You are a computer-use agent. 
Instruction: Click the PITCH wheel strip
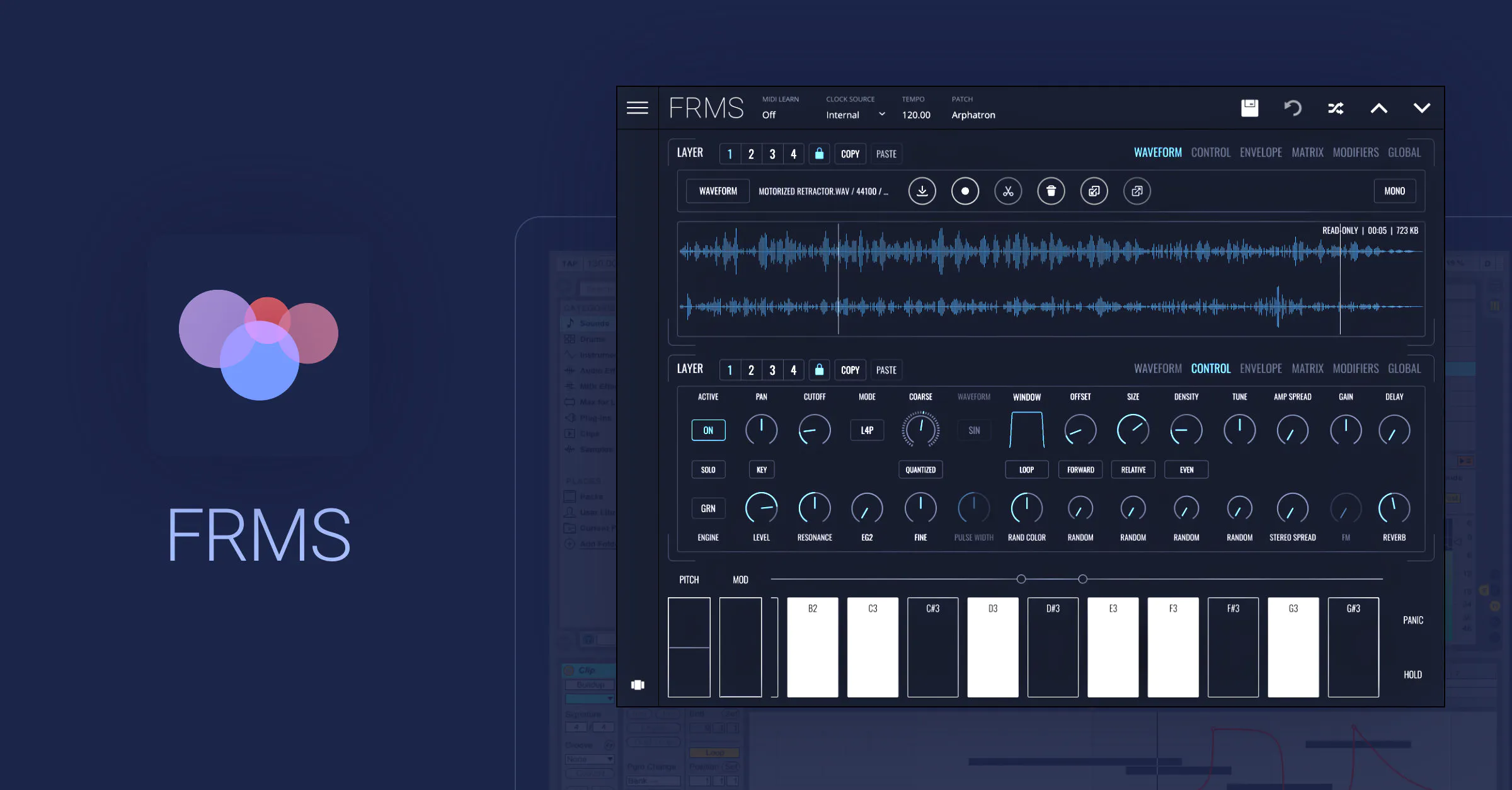click(689, 647)
